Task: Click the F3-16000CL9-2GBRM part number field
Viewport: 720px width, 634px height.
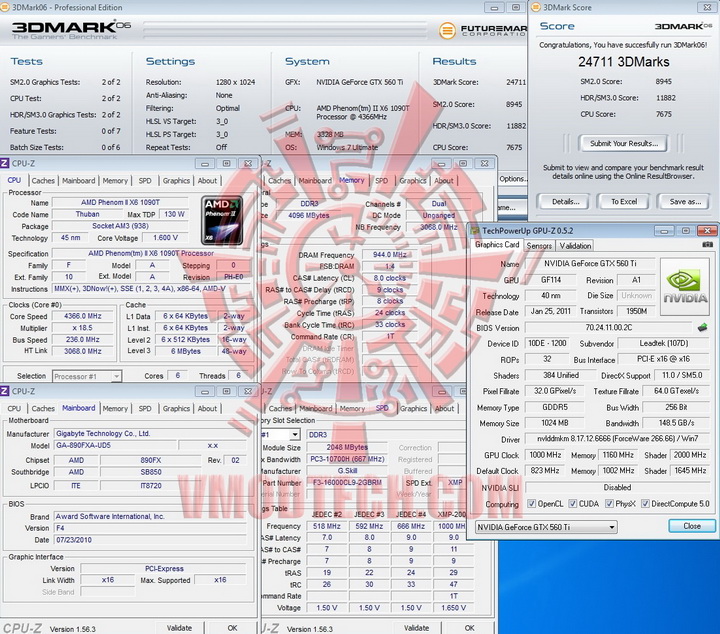Action: click(347, 483)
